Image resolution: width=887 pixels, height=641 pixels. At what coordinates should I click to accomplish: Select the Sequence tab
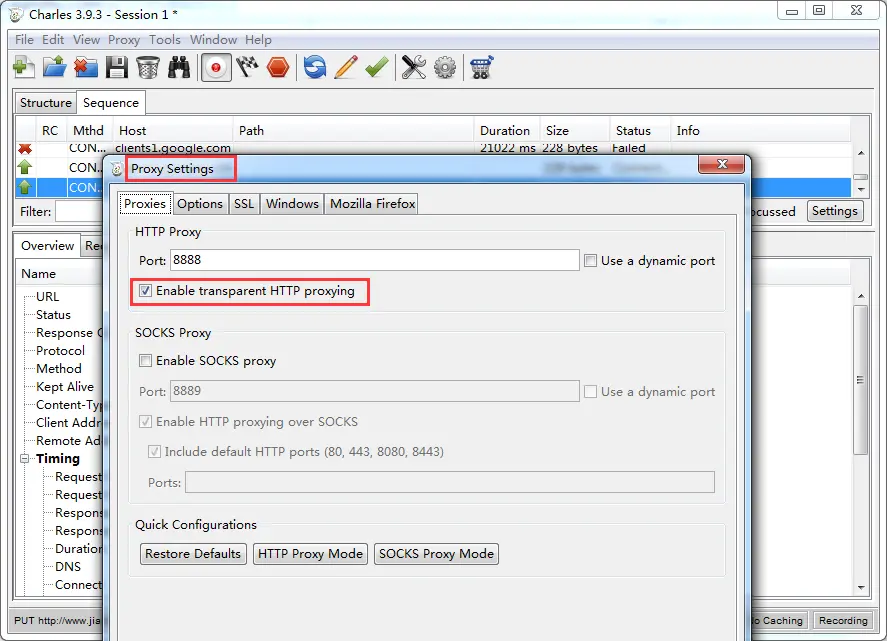pos(111,103)
